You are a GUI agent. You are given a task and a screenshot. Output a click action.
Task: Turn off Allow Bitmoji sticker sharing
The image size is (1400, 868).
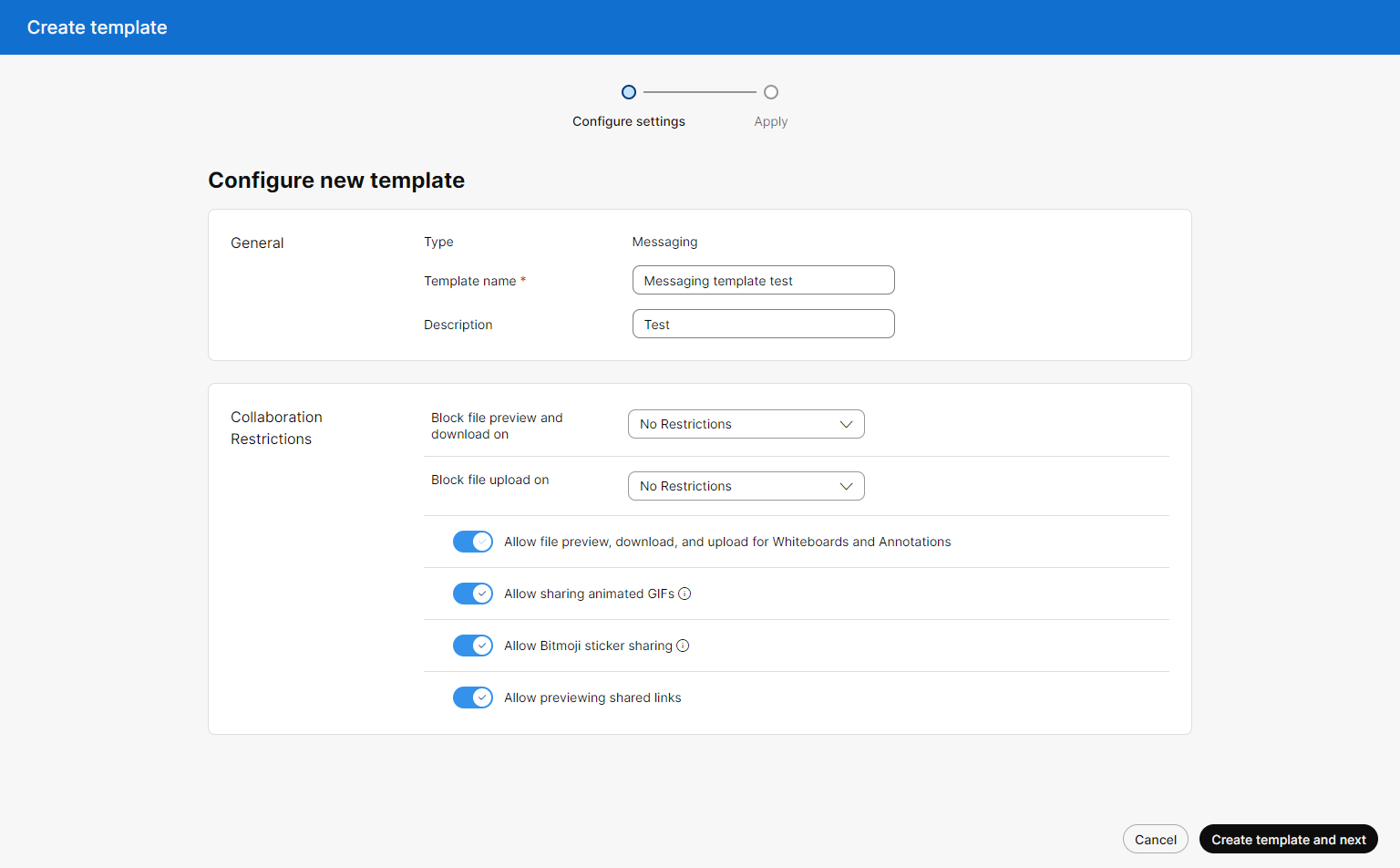[x=473, y=646]
